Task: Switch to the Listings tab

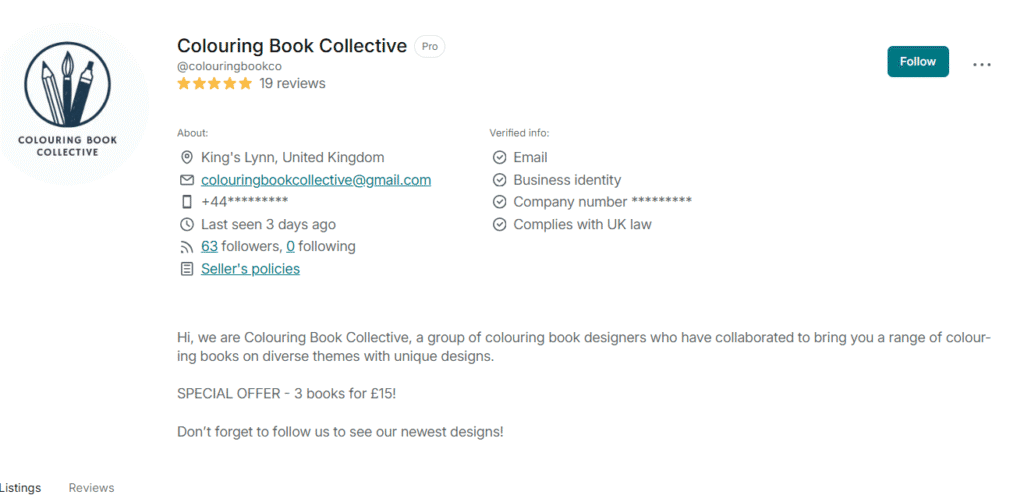Action: pyautogui.click(x=20, y=488)
